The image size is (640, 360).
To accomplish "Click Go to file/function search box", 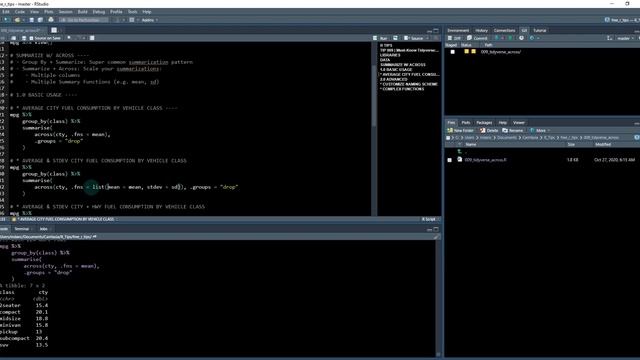I will [84, 20].
